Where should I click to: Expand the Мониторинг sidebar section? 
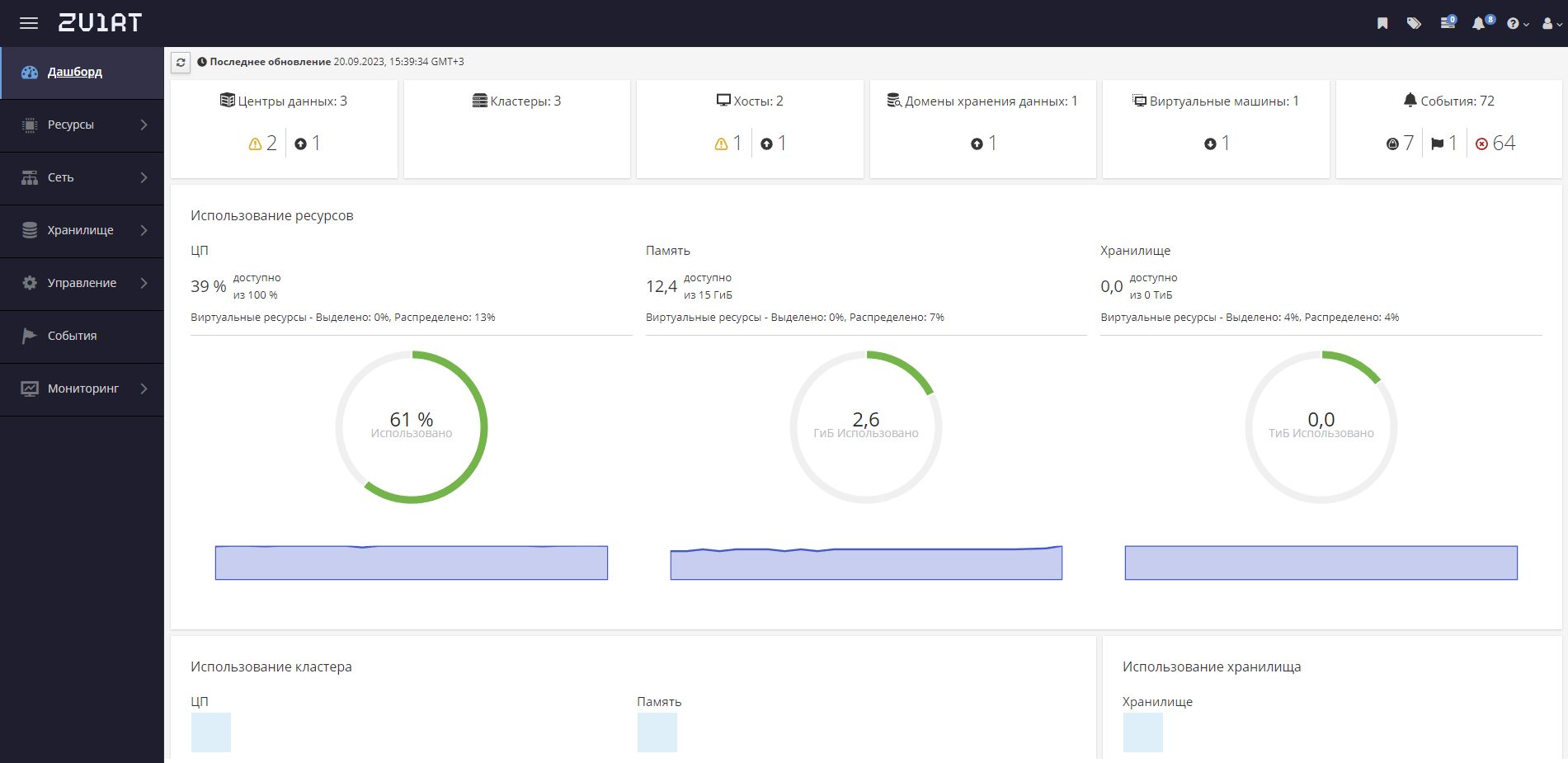click(x=82, y=389)
